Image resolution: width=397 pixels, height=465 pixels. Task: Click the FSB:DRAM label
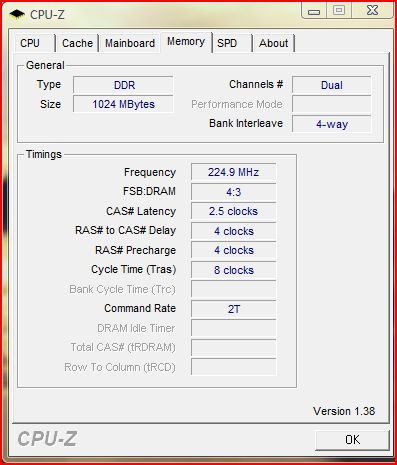(x=149, y=191)
